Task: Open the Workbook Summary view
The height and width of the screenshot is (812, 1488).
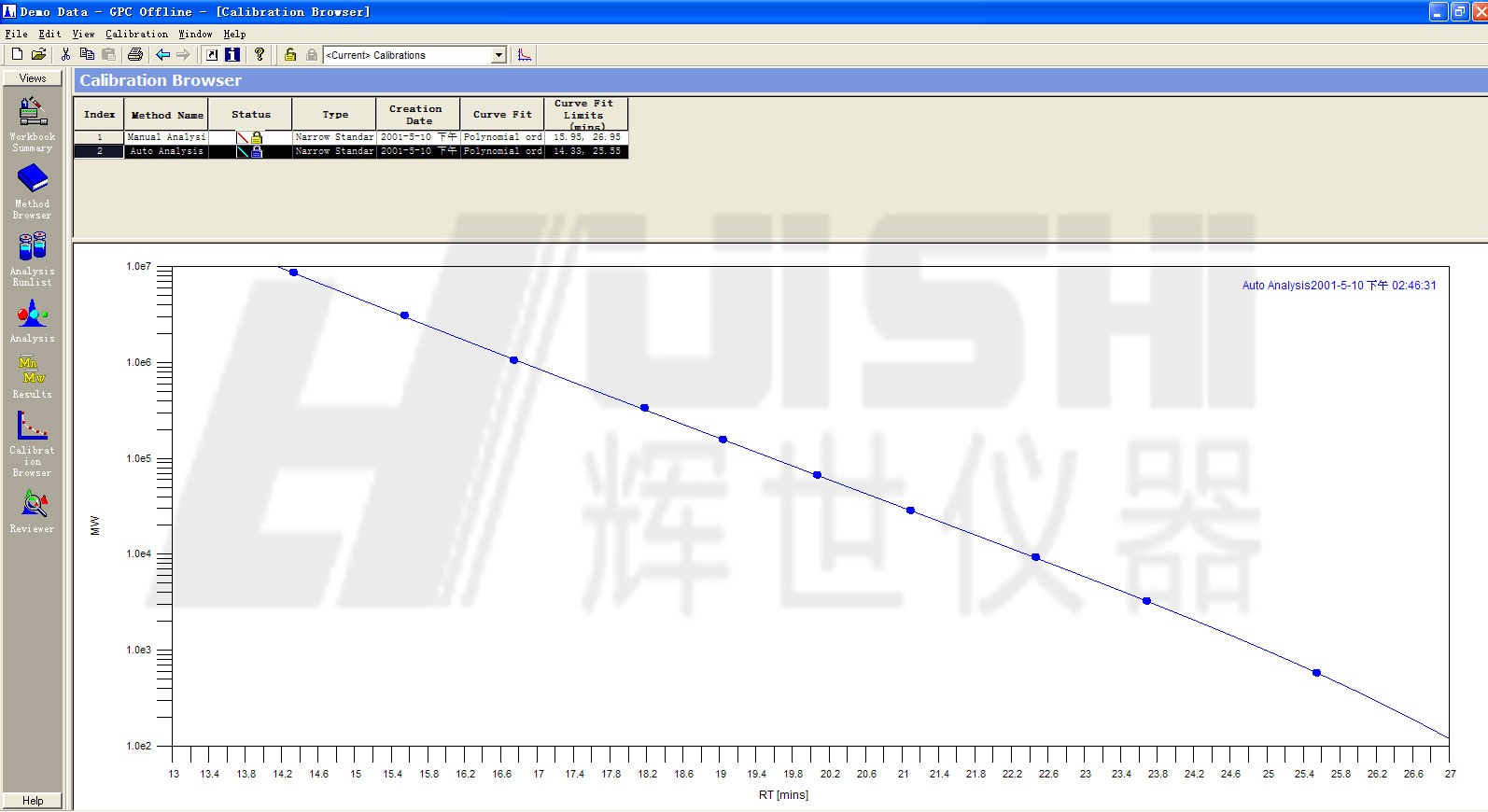Action: 33,123
